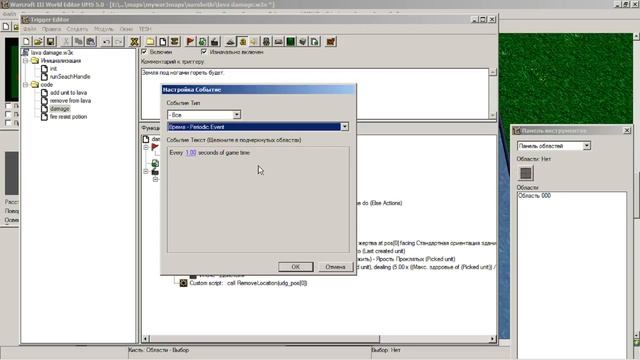The width and height of the screenshot is (640, 360).
Task: Collapse the Инициализация folder
Action: [x=25, y=61]
